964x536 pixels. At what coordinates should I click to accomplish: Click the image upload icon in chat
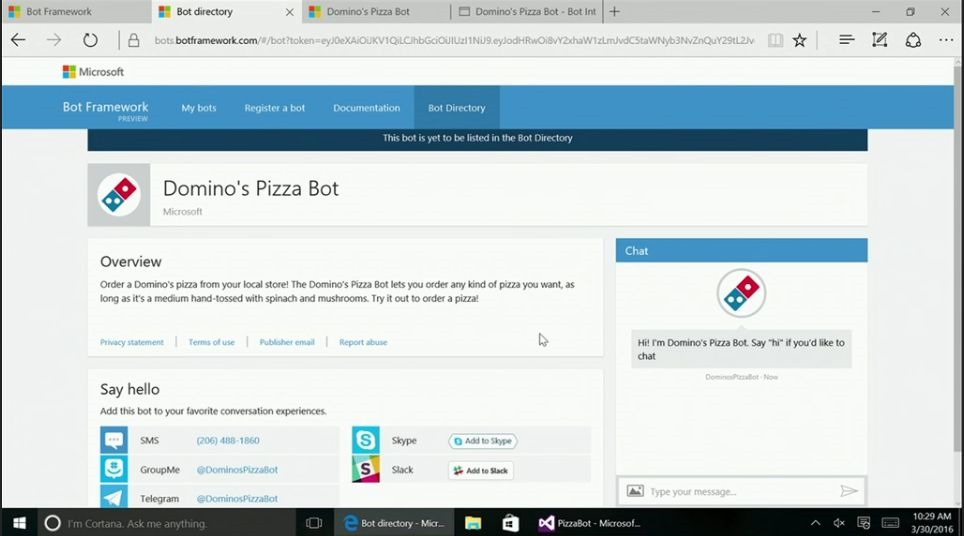[635, 491]
